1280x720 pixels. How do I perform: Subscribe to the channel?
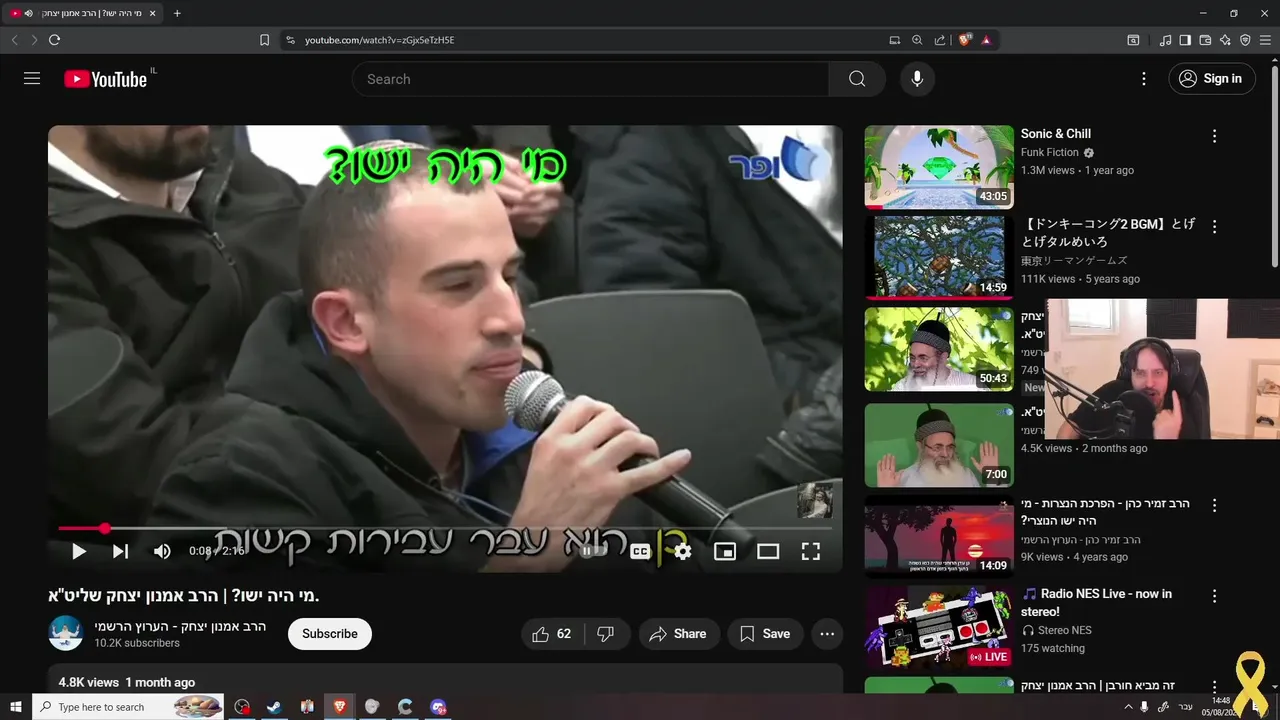point(330,634)
